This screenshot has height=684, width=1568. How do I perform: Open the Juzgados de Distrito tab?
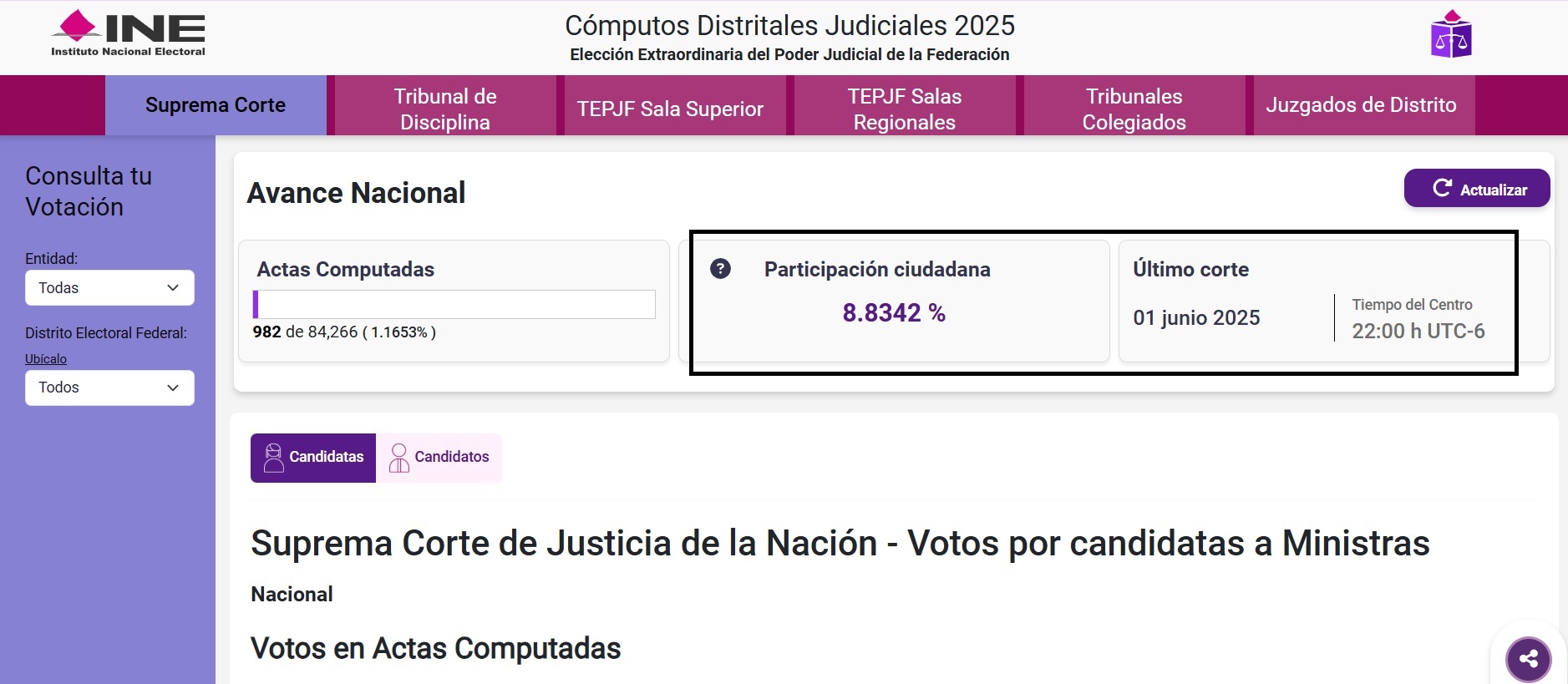(x=1361, y=105)
